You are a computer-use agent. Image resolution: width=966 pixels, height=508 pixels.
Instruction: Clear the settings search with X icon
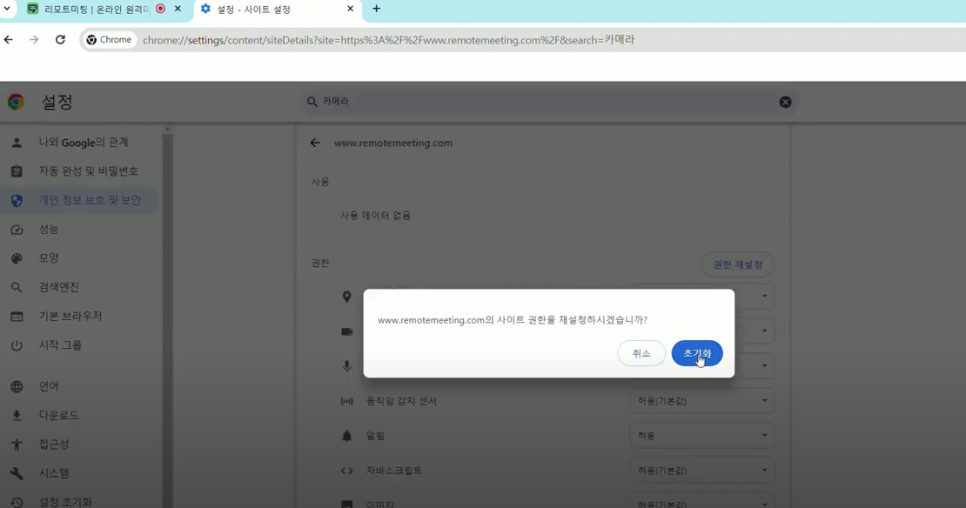(x=785, y=102)
